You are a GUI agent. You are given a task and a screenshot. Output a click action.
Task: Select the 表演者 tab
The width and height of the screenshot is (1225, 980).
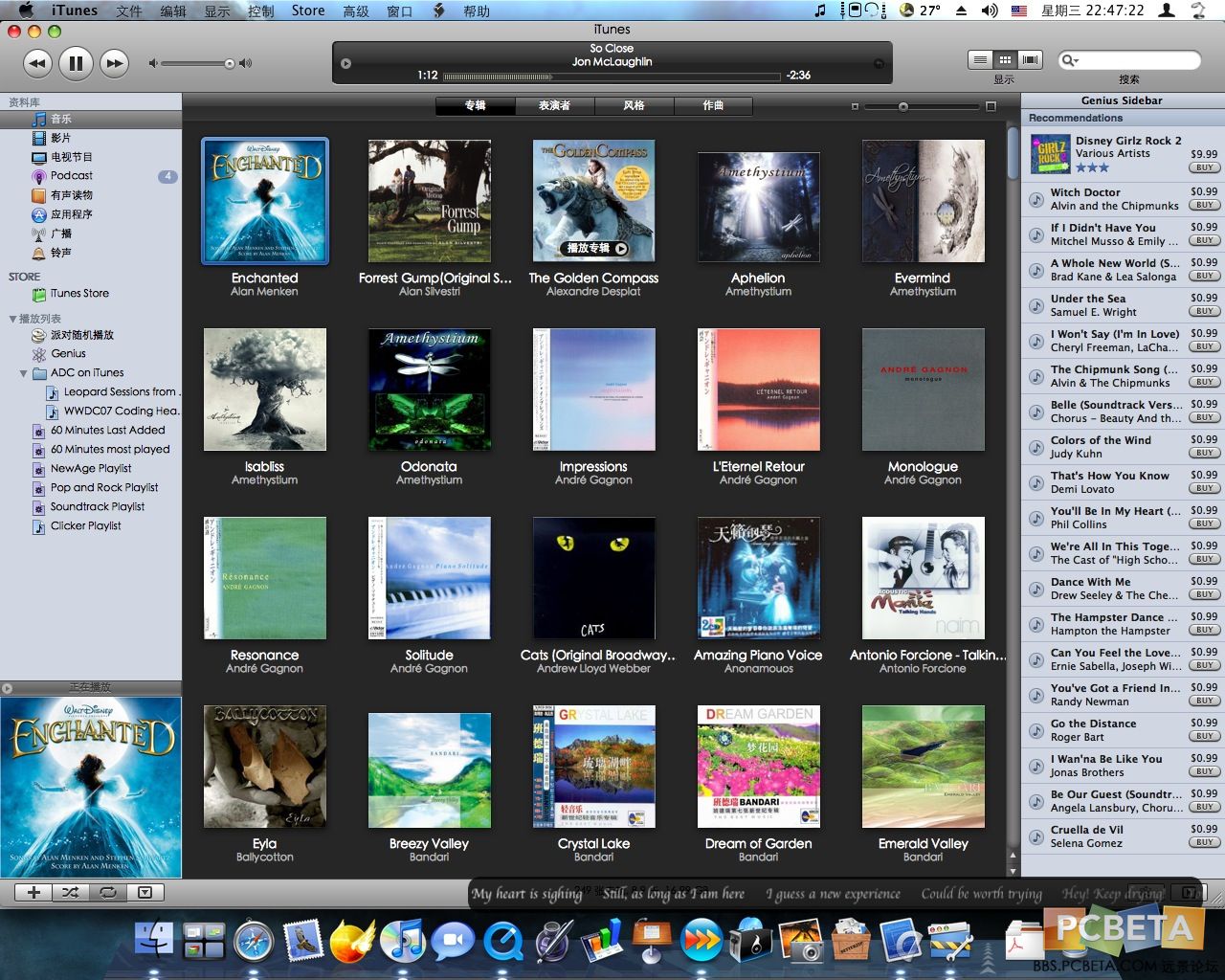[x=554, y=106]
